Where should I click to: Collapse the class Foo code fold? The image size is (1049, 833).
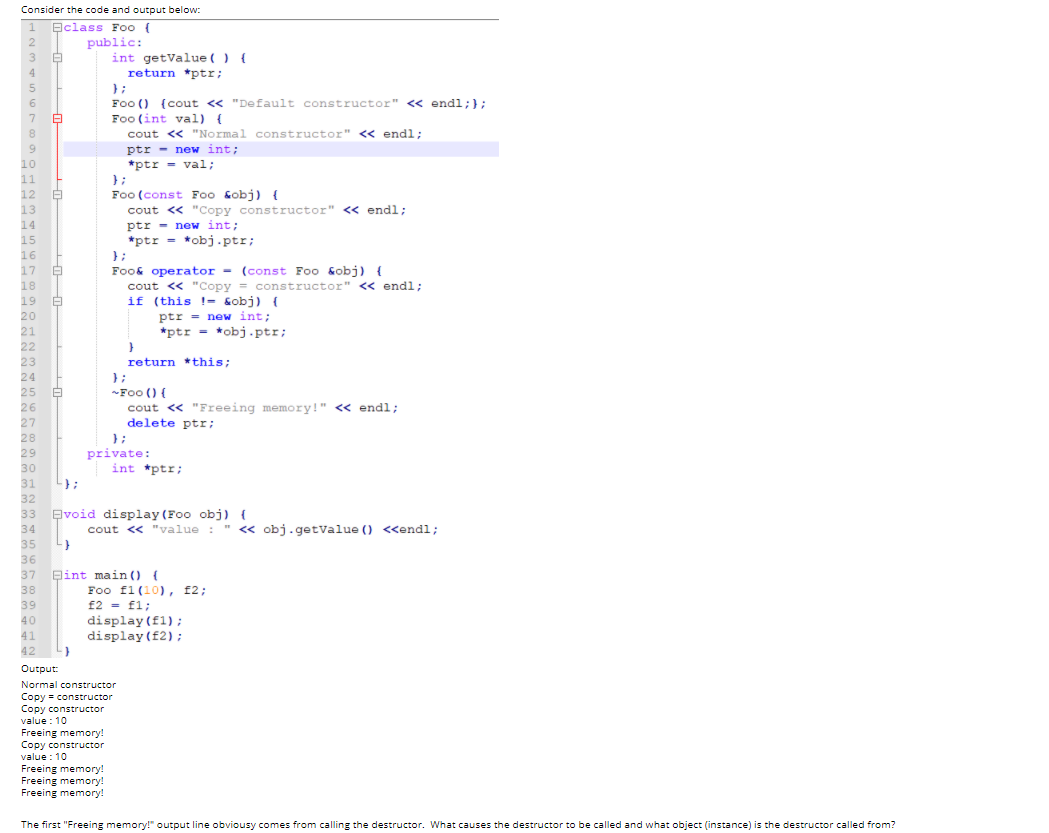(57, 27)
